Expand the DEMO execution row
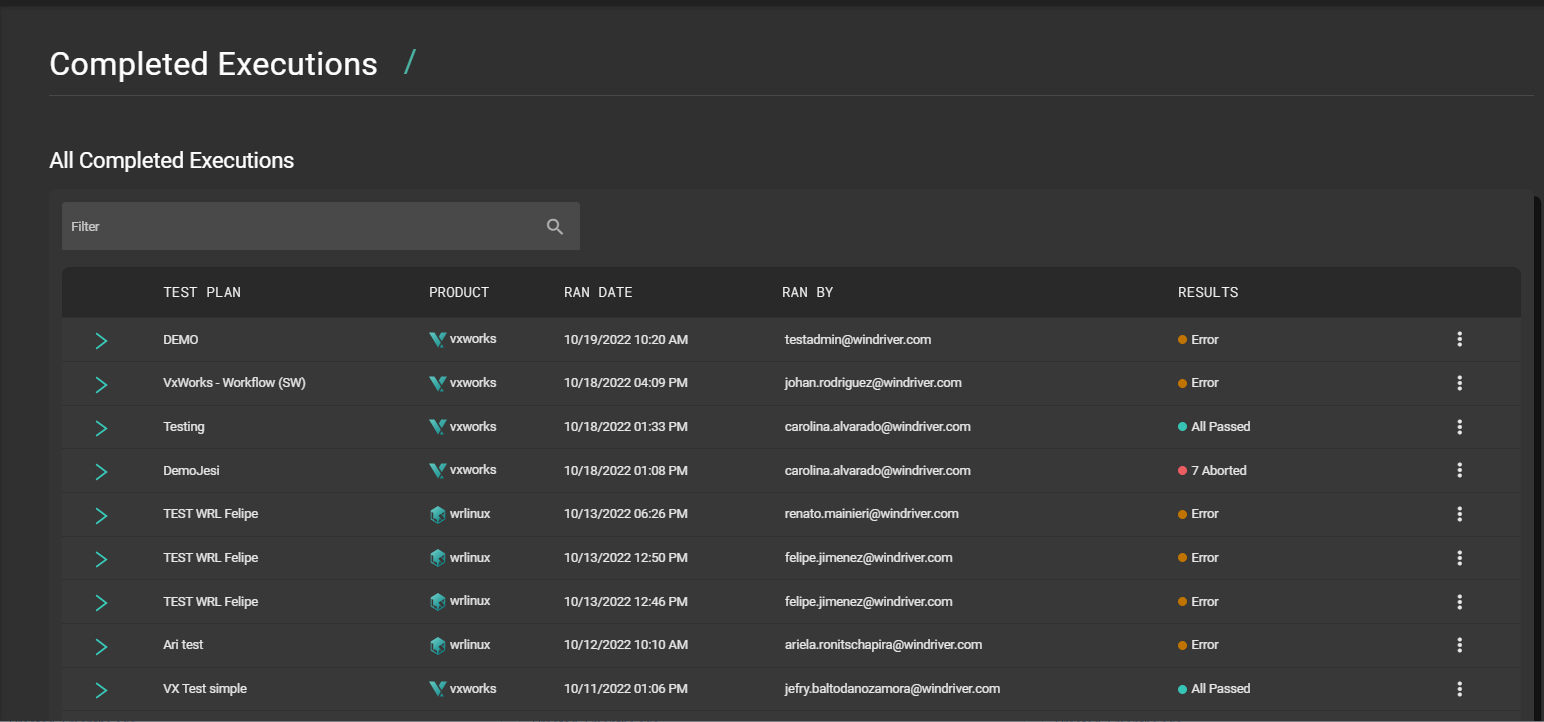The height and width of the screenshot is (722, 1544). tap(101, 341)
